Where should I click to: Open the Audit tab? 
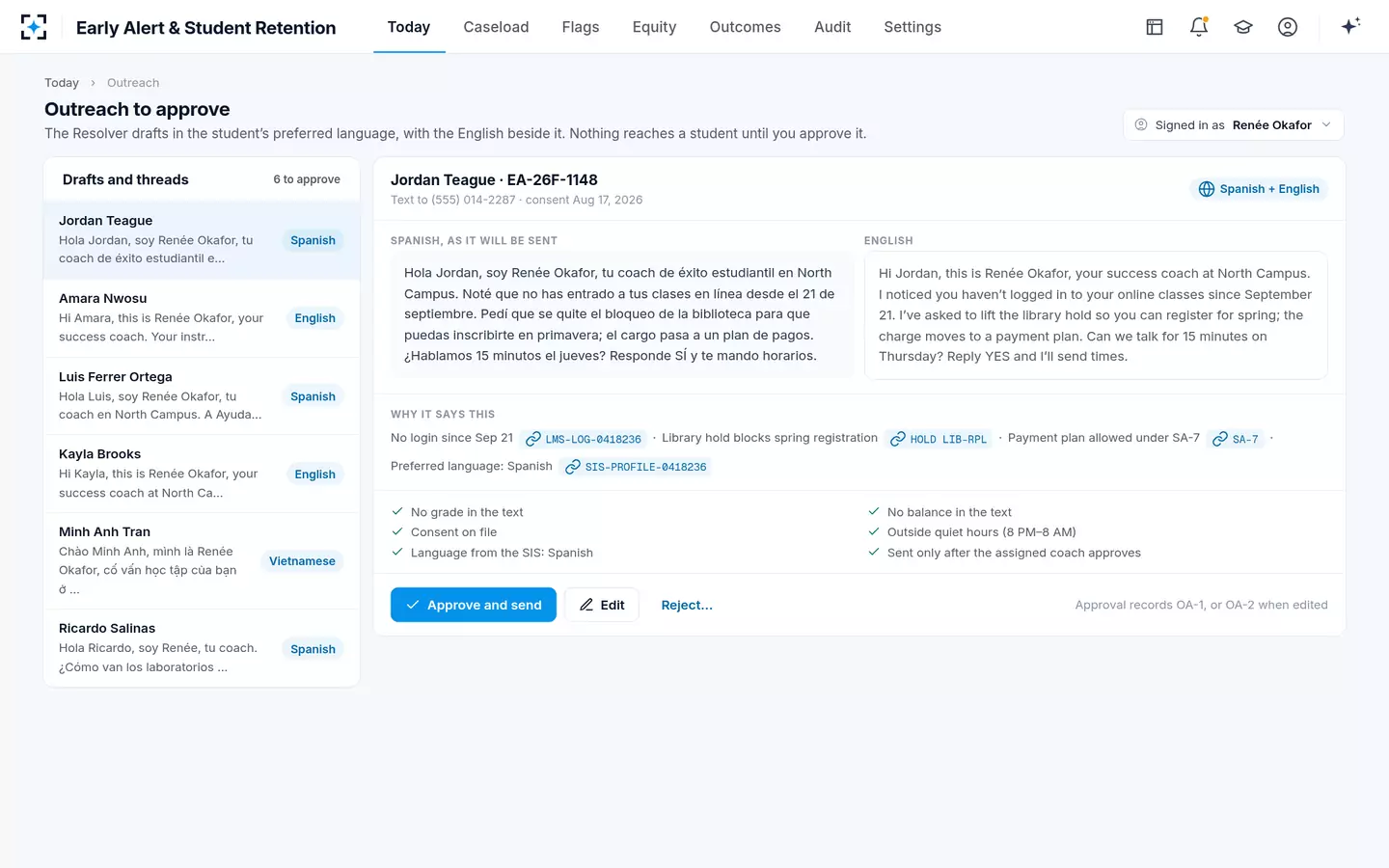coord(832,27)
